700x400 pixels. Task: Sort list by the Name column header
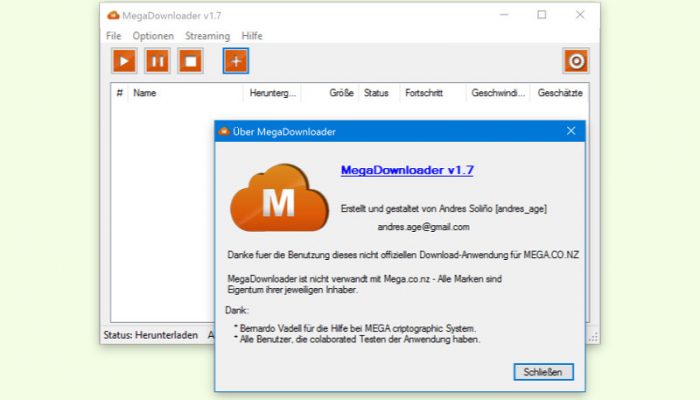point(186,93)
